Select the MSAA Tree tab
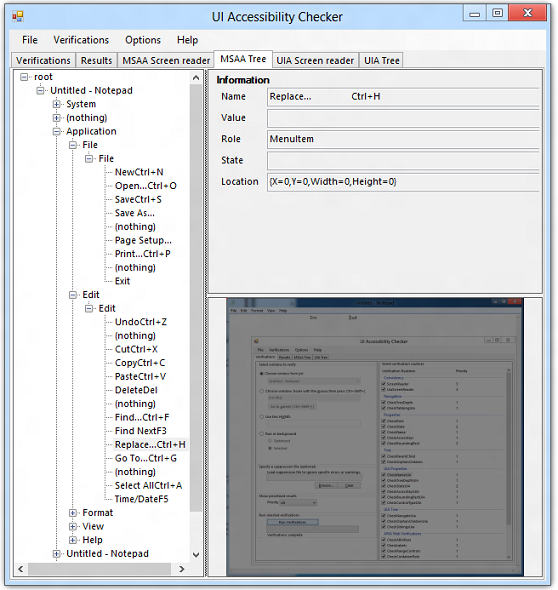 click(243, 59)
